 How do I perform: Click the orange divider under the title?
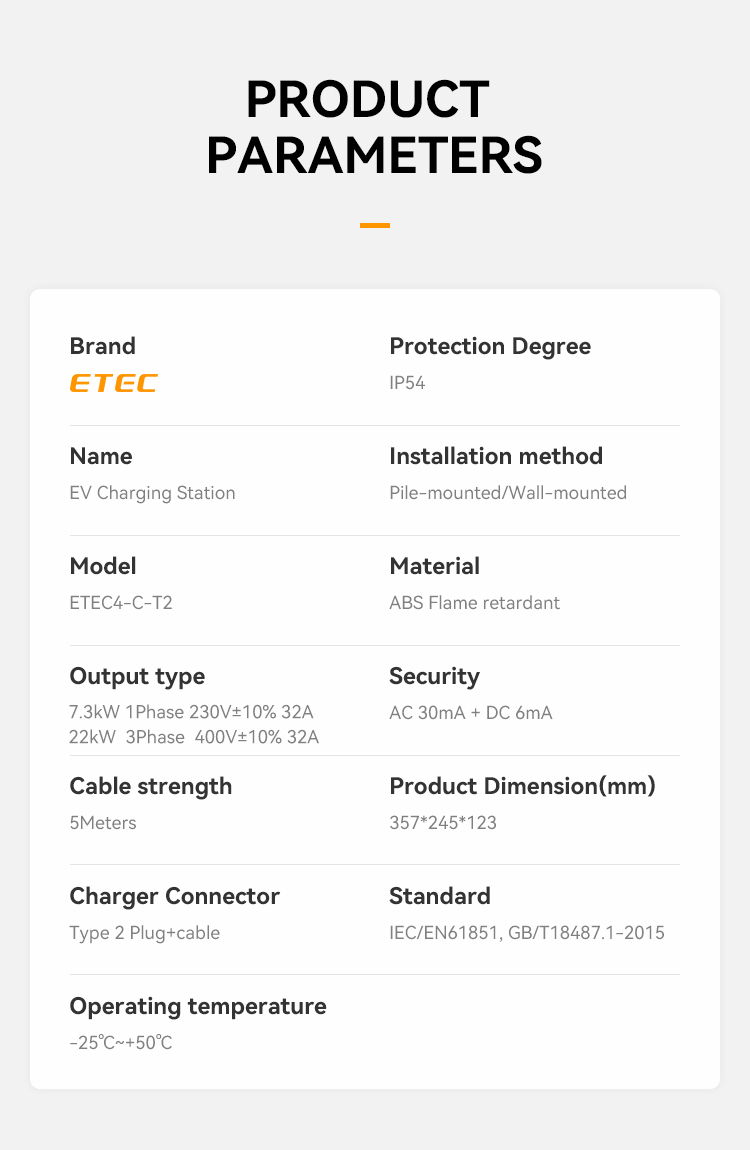375,225
